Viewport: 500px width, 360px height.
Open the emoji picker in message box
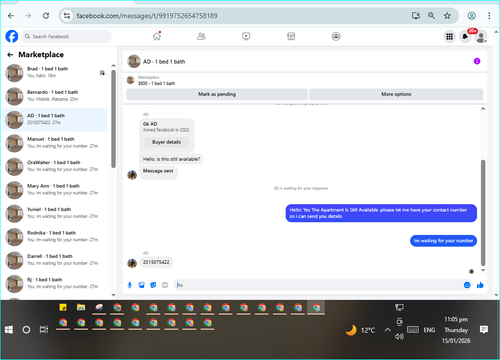pos(467,285)
